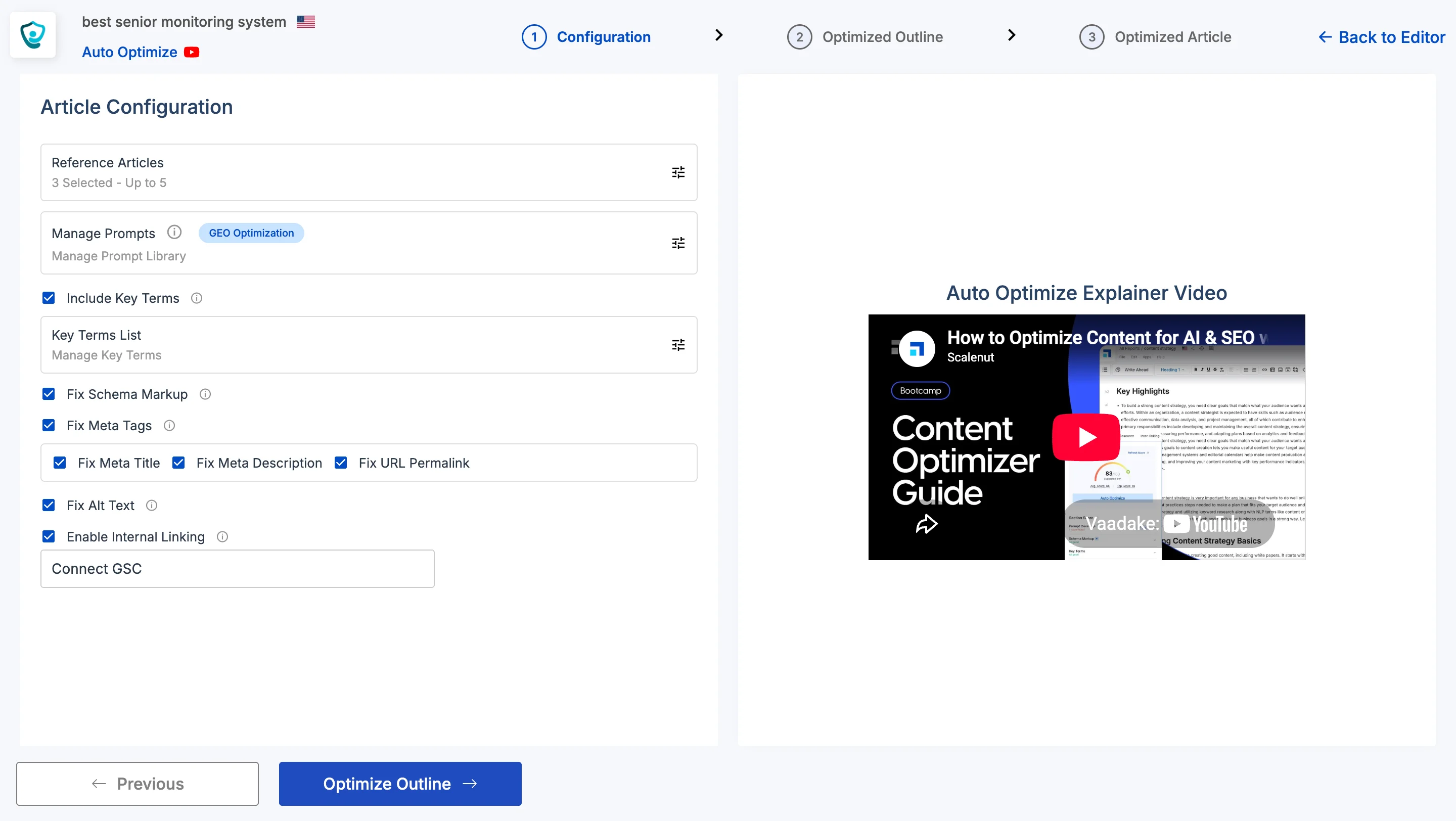Click the share arrow on the video

(926, 524)
